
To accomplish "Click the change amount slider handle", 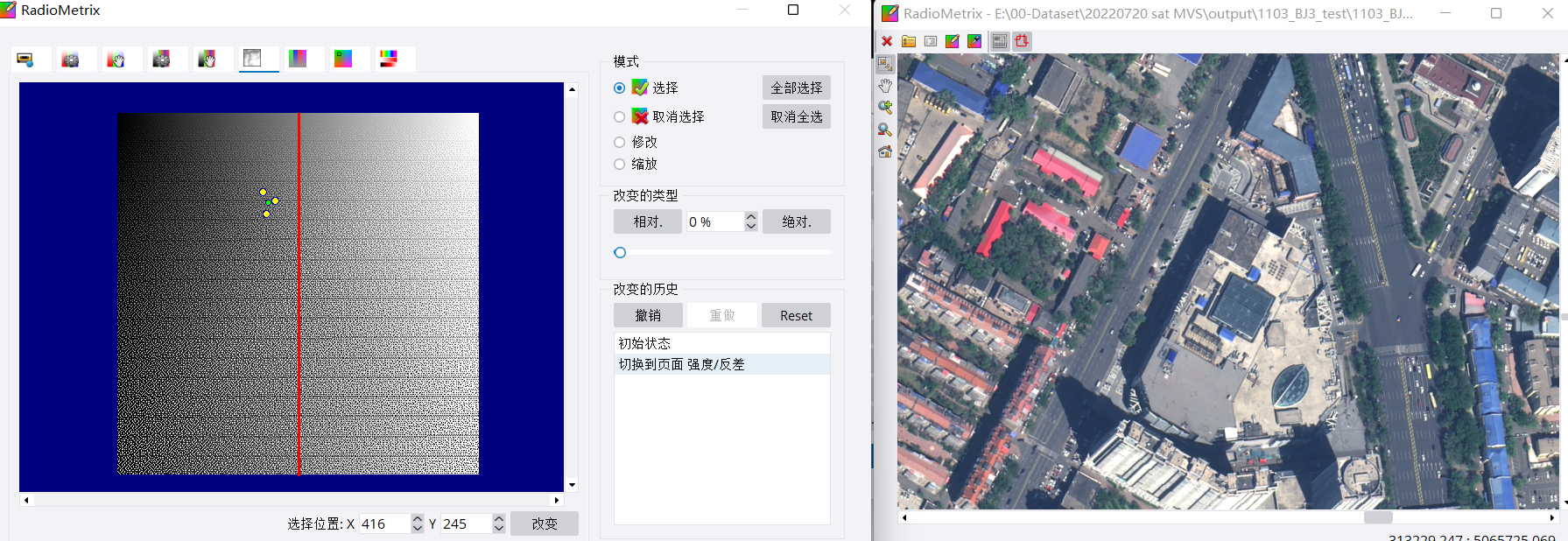I will pos(620,252).
